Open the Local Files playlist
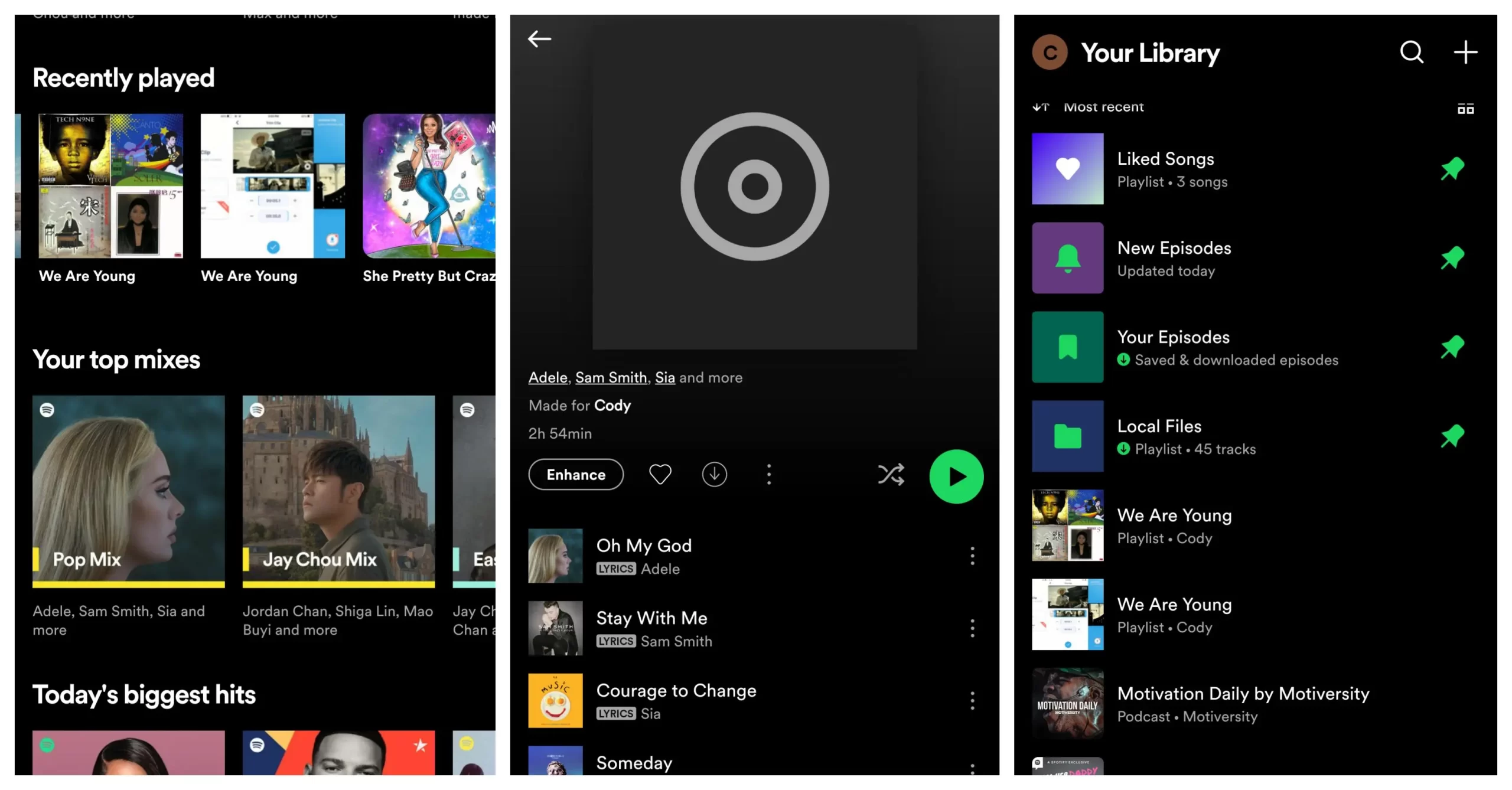Image resolution: width=1512 pixels, height=790 pixels. click(1255, 436)
